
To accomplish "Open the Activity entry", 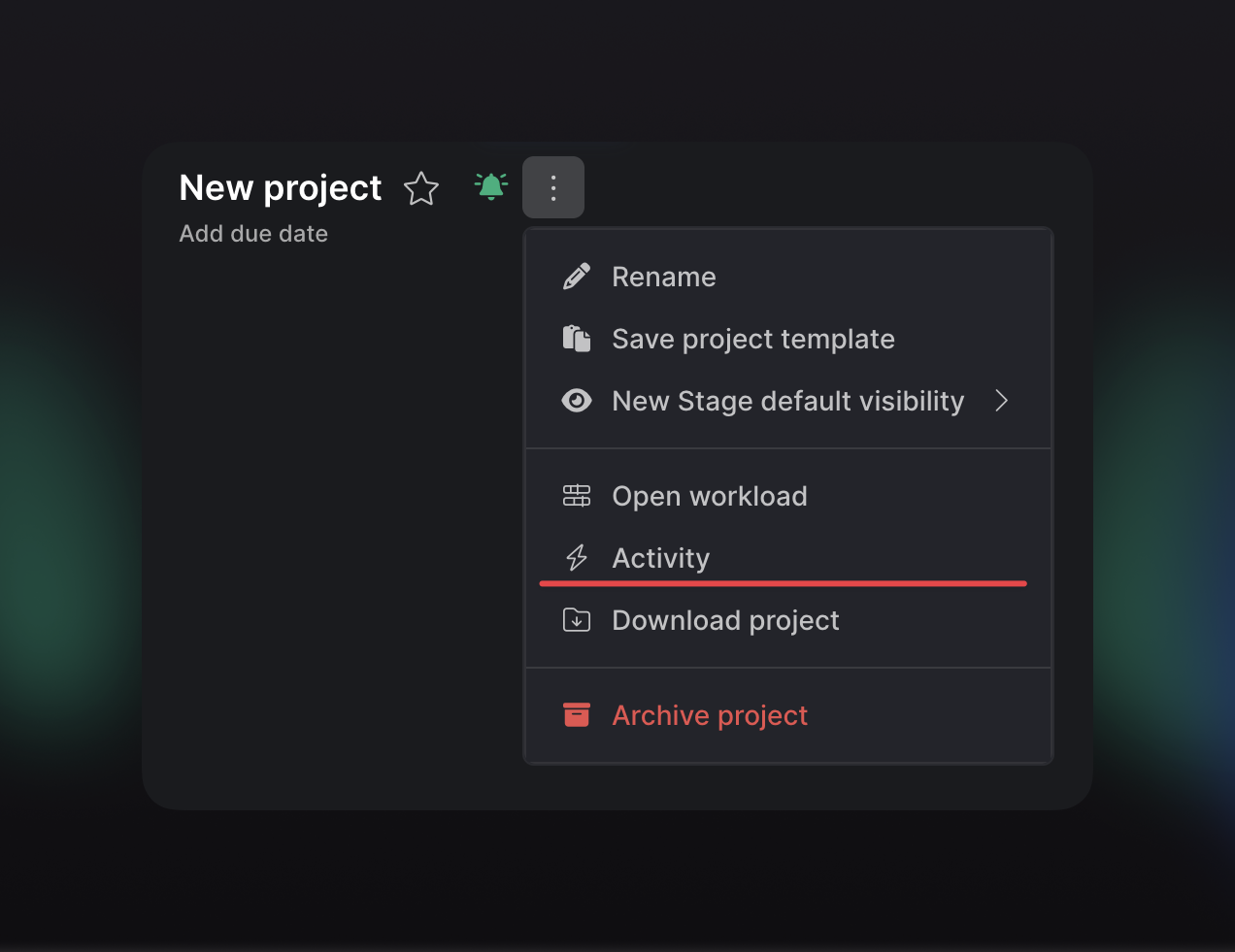I will (788, 558).
